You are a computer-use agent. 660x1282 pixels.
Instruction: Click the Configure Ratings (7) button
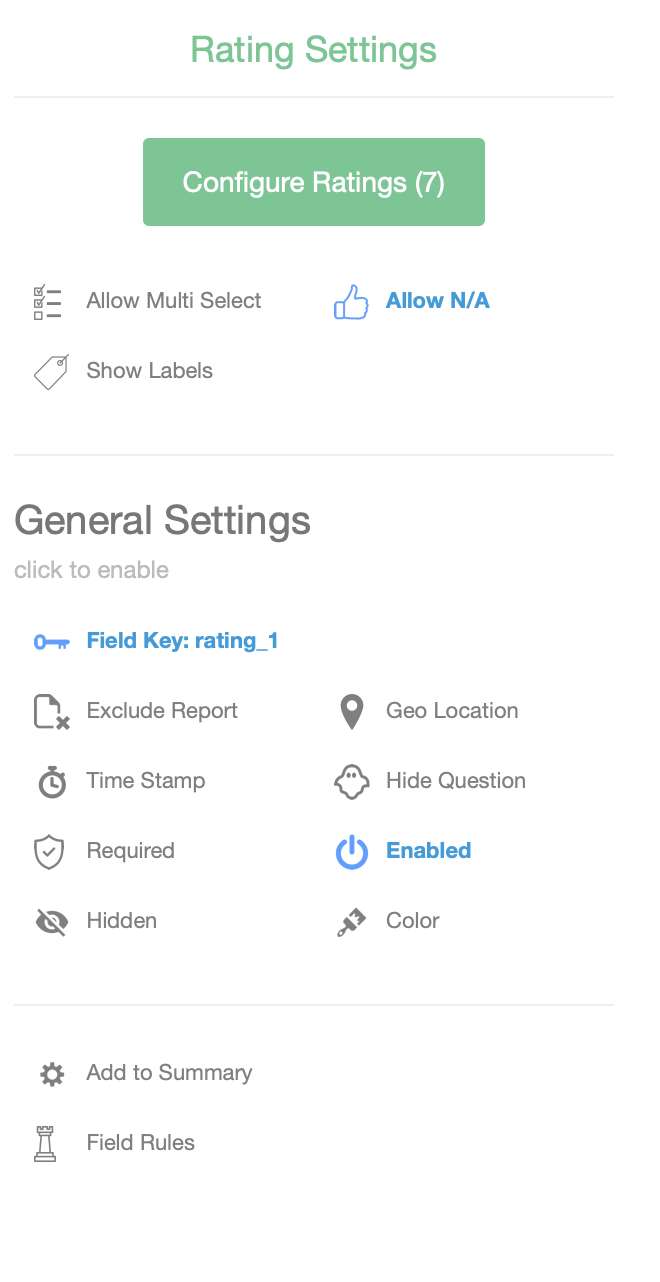313,182
